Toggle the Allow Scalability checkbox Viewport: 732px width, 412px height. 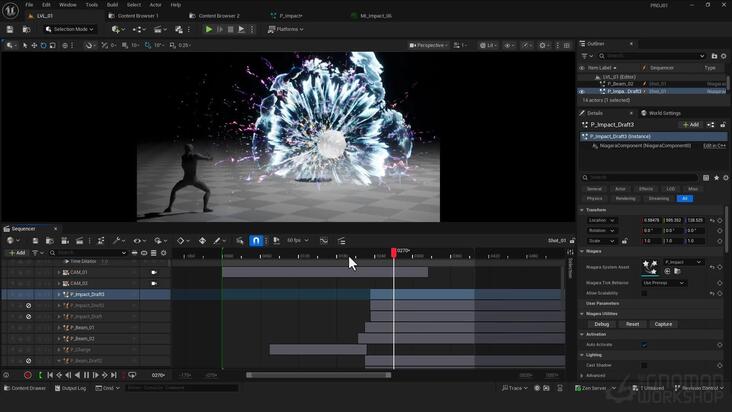click(644, 293)
